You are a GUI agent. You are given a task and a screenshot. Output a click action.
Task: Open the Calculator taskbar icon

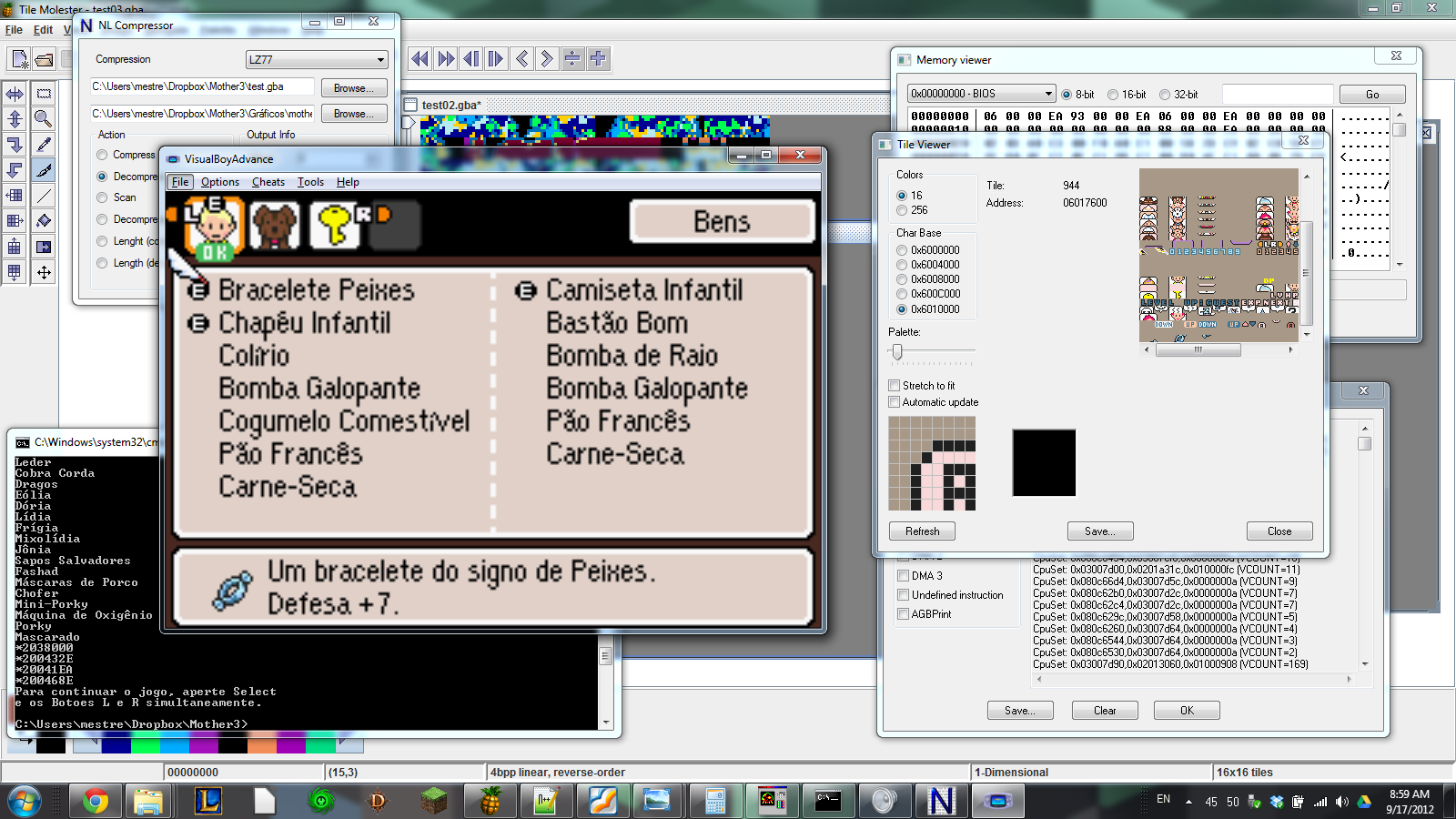tap(715, 801)
